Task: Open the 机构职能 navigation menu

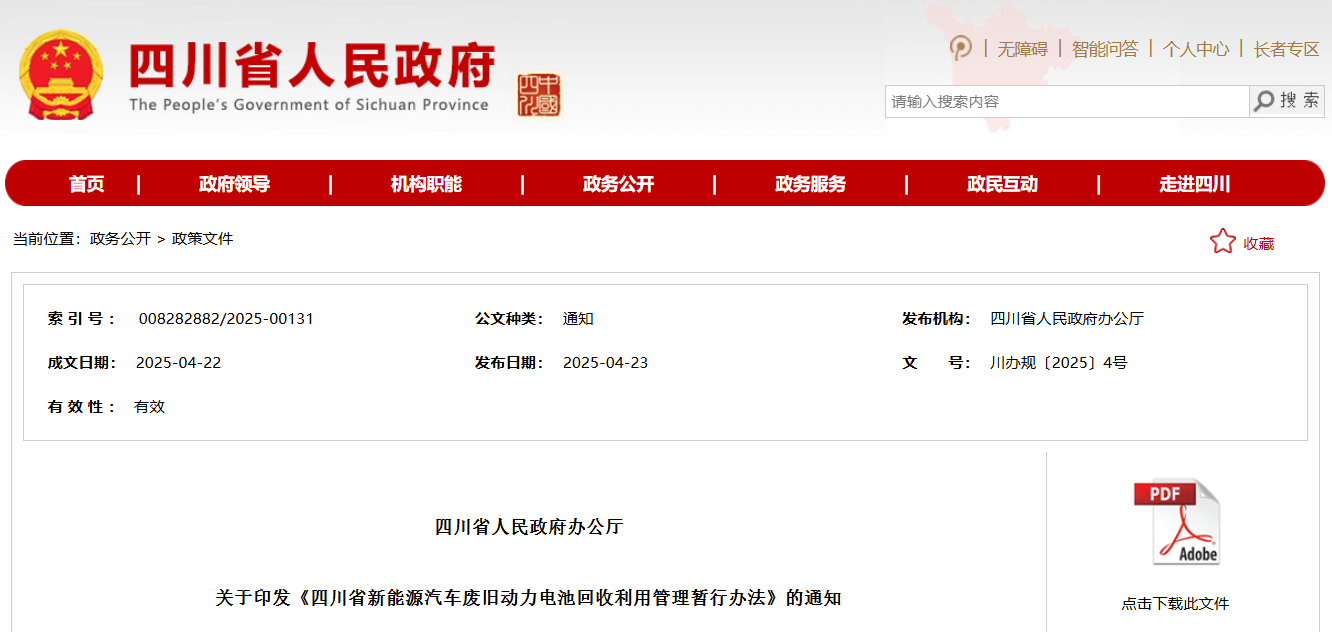Action: pyautogui.click(x=426, y=184)
